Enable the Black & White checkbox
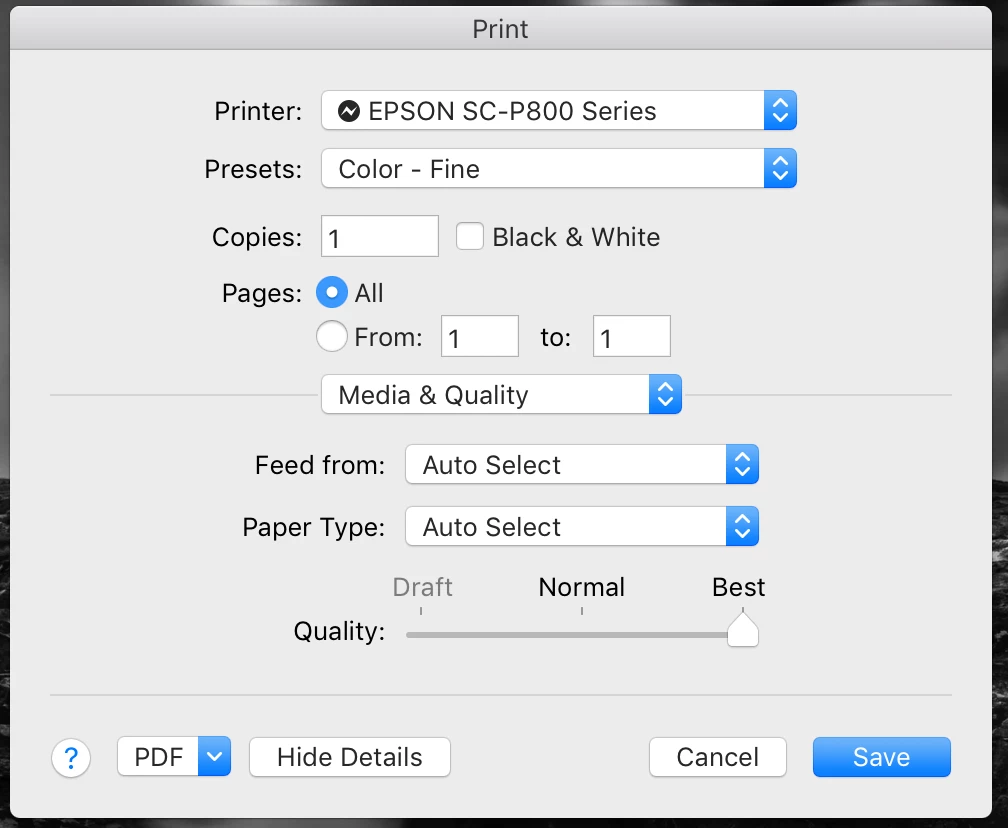This screenshot has width=1008, height=828. tap(470, 237)
